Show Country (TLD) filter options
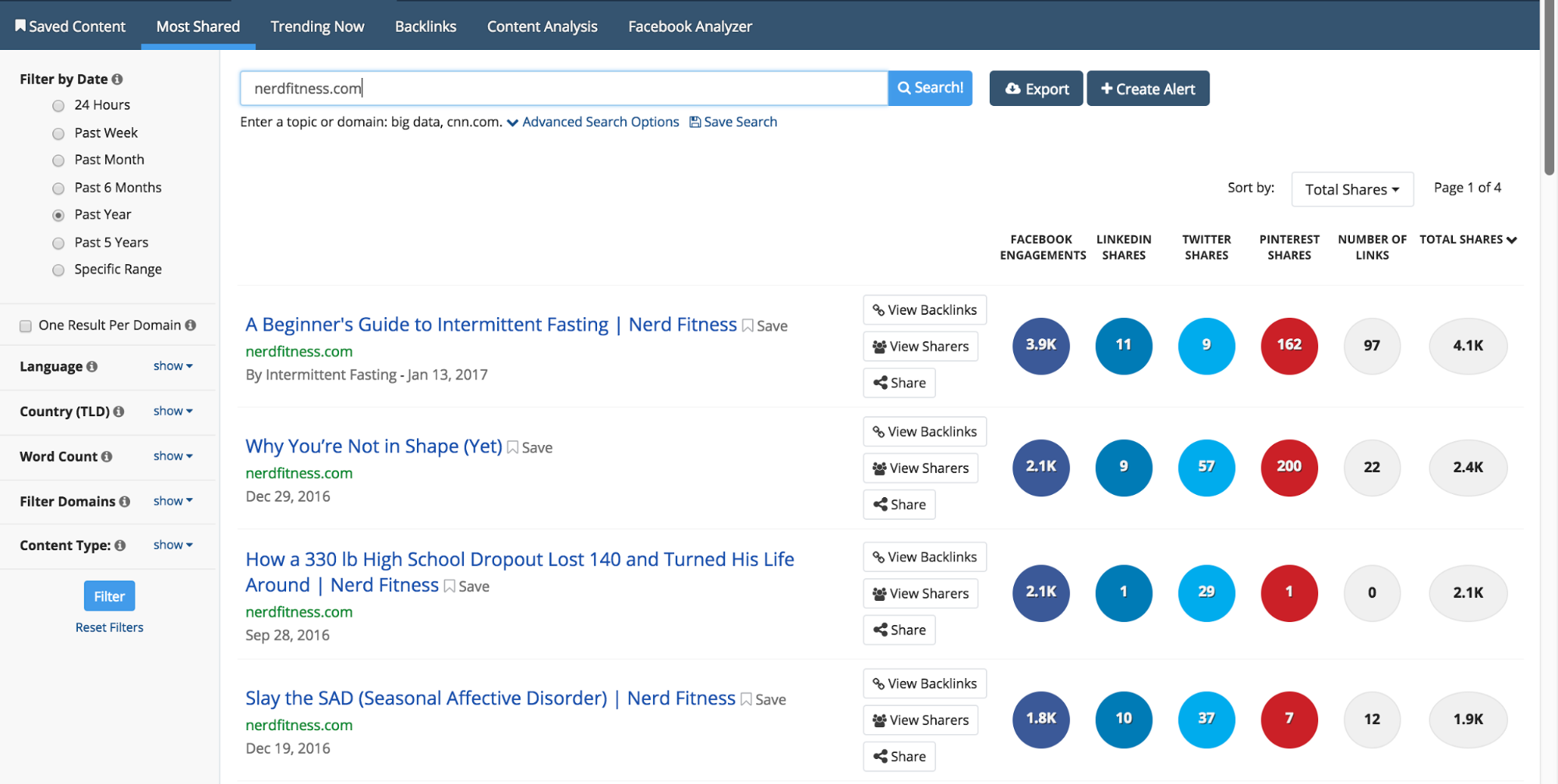 coord(173,411)
